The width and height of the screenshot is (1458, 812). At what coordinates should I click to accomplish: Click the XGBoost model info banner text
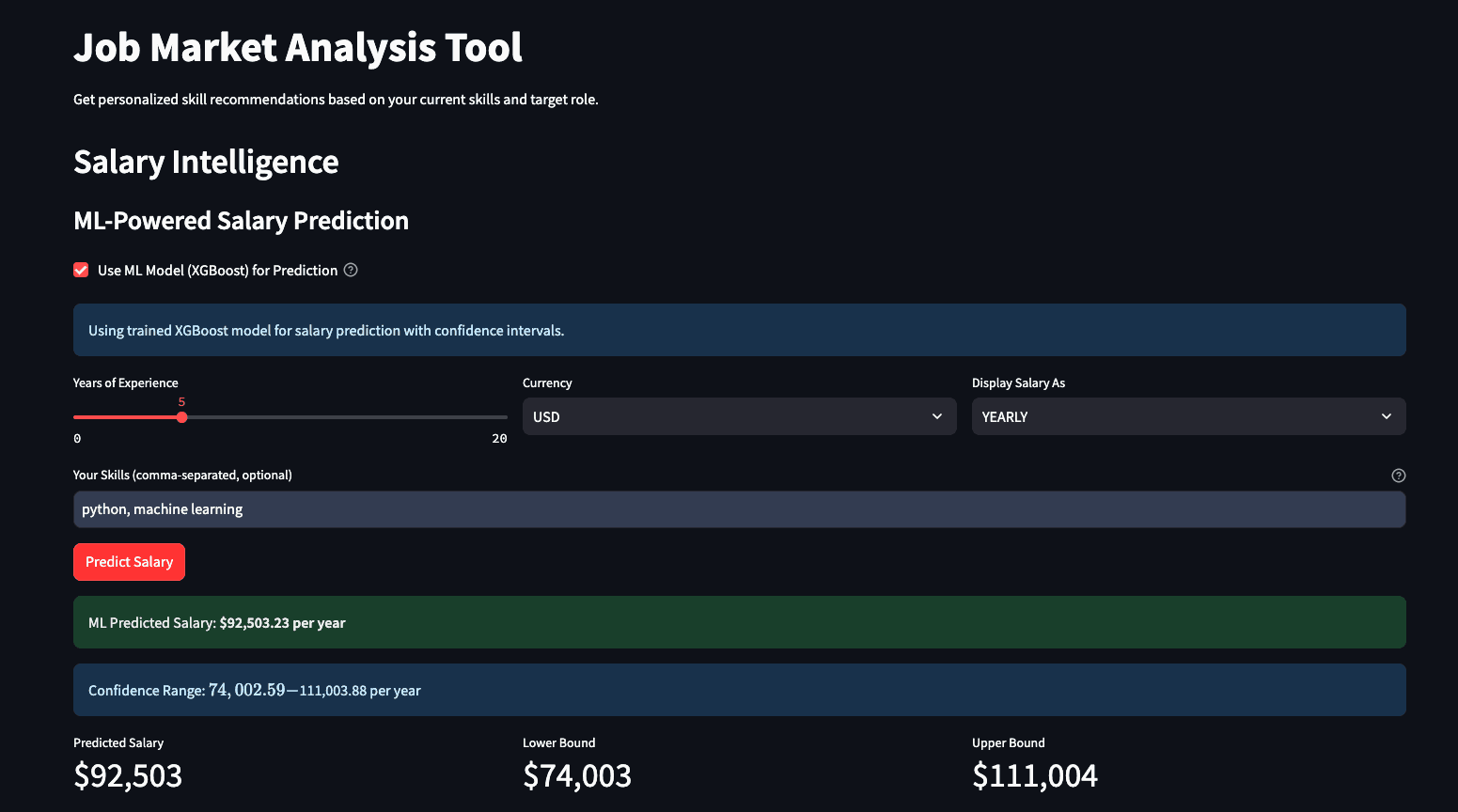tap(326, 331)
